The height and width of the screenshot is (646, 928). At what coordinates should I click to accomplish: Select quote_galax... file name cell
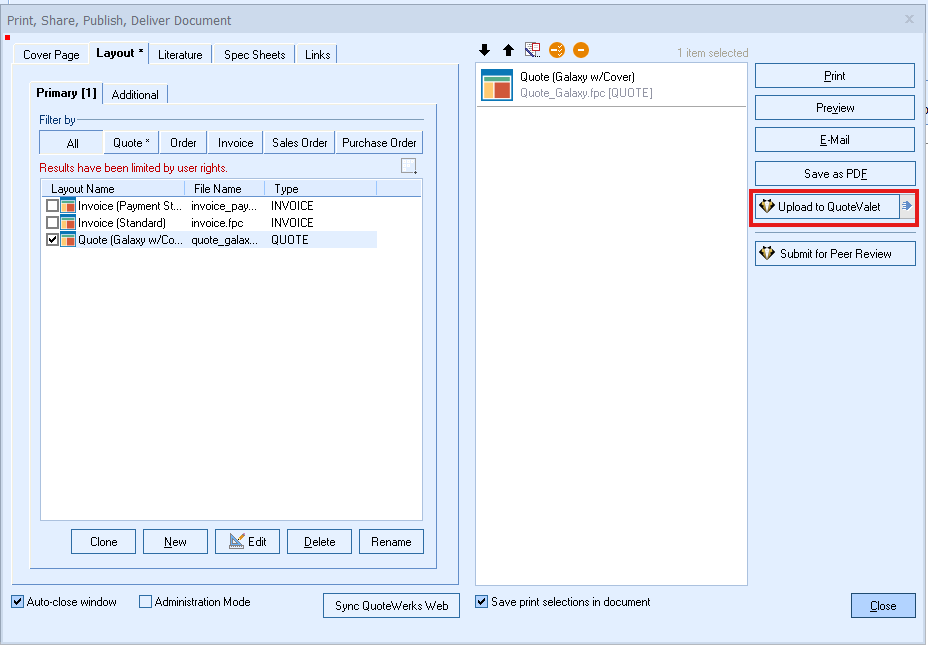[224, 240]
